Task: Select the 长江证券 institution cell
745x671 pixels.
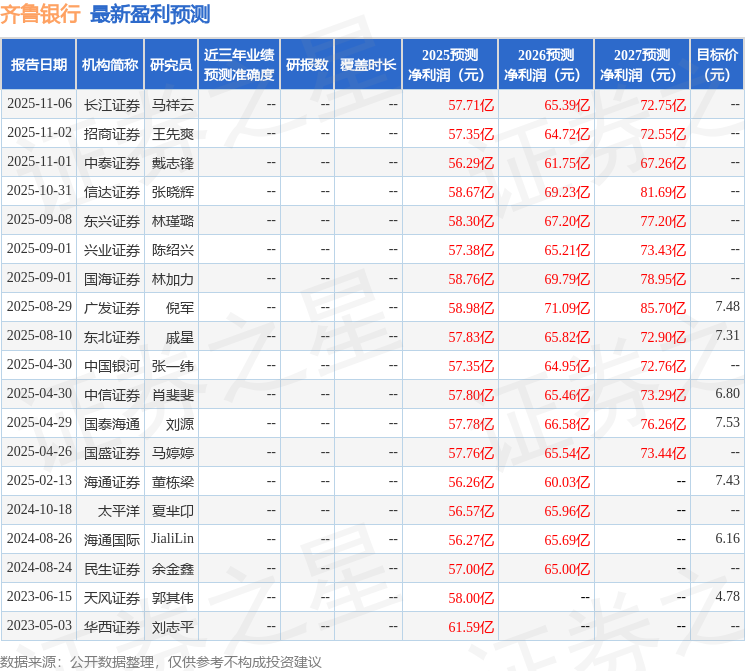Action: [112, 105]
